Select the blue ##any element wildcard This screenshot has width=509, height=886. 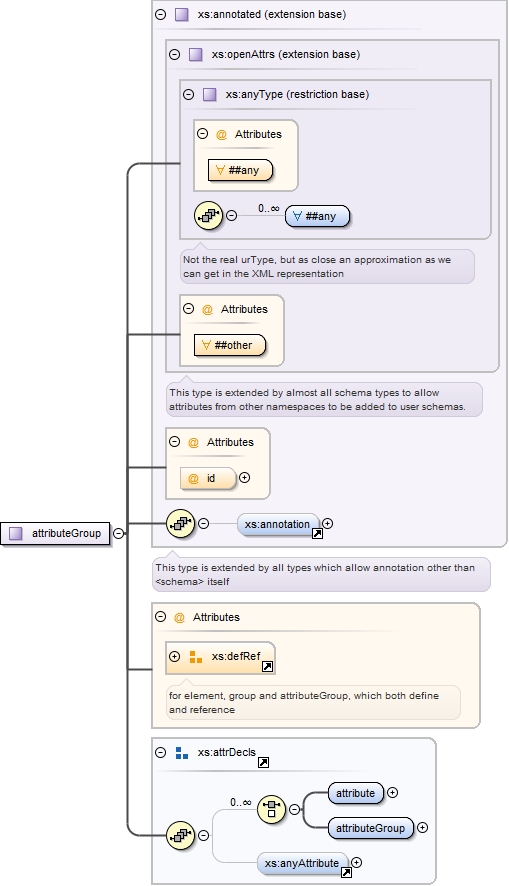point(317,216)
